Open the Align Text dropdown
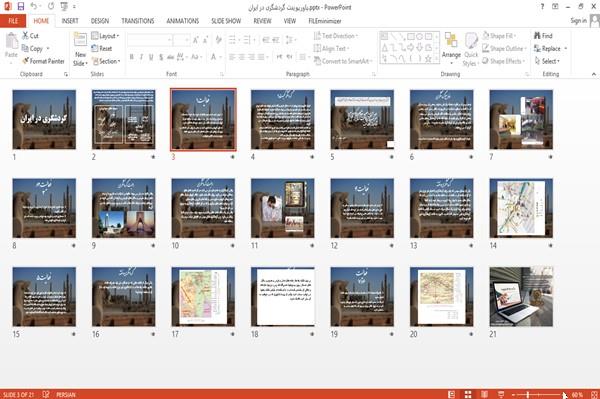600x399 pixels. 331,49
